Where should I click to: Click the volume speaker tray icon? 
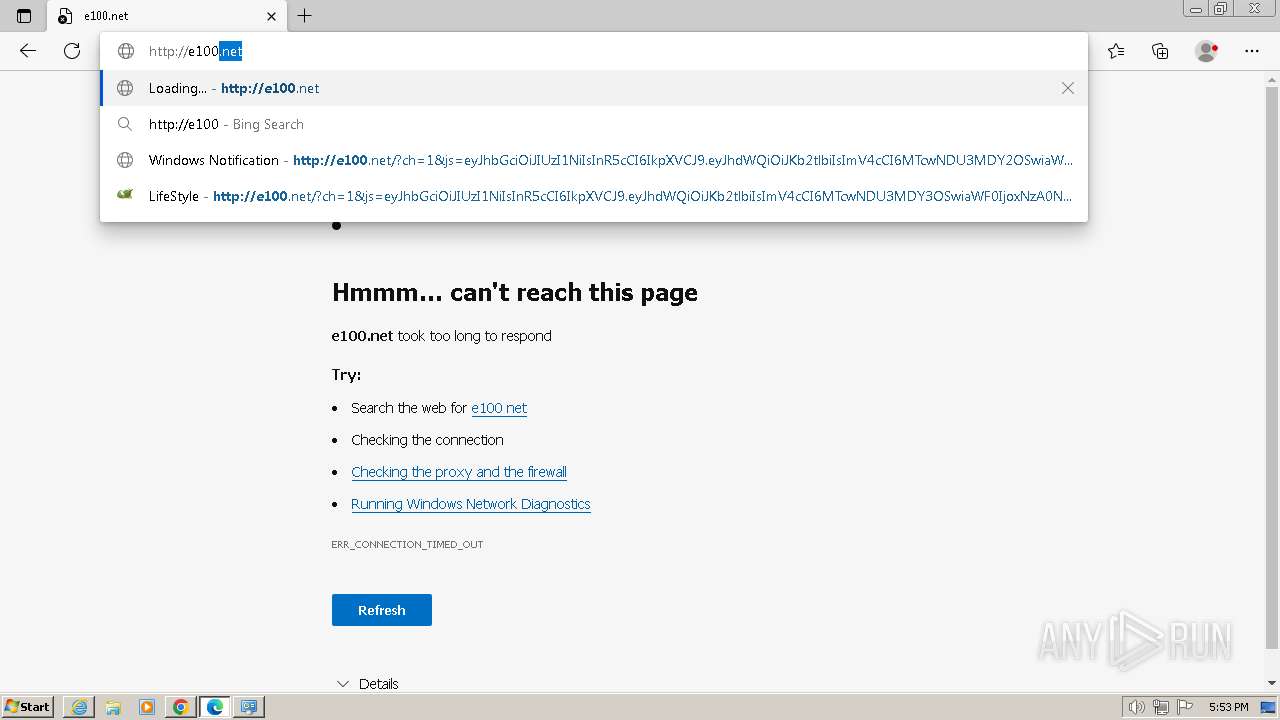[x=1137, y=707]
